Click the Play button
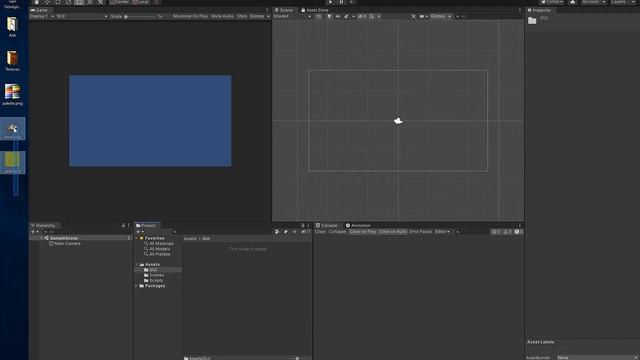The width and height of the screenshot is (640, 360). tap(330, 2)
